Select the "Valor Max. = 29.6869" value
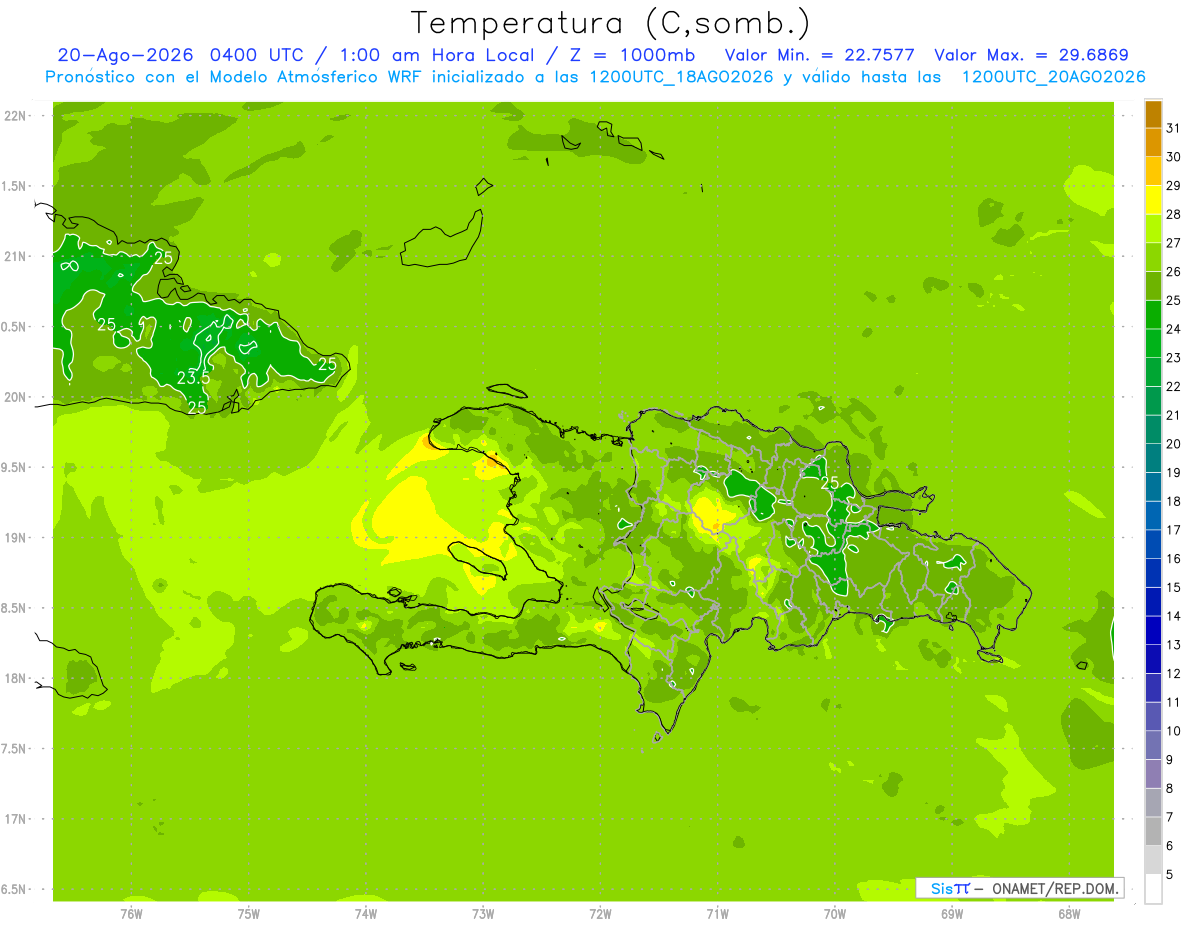The image size is (1200, 927). (1031, 55)
